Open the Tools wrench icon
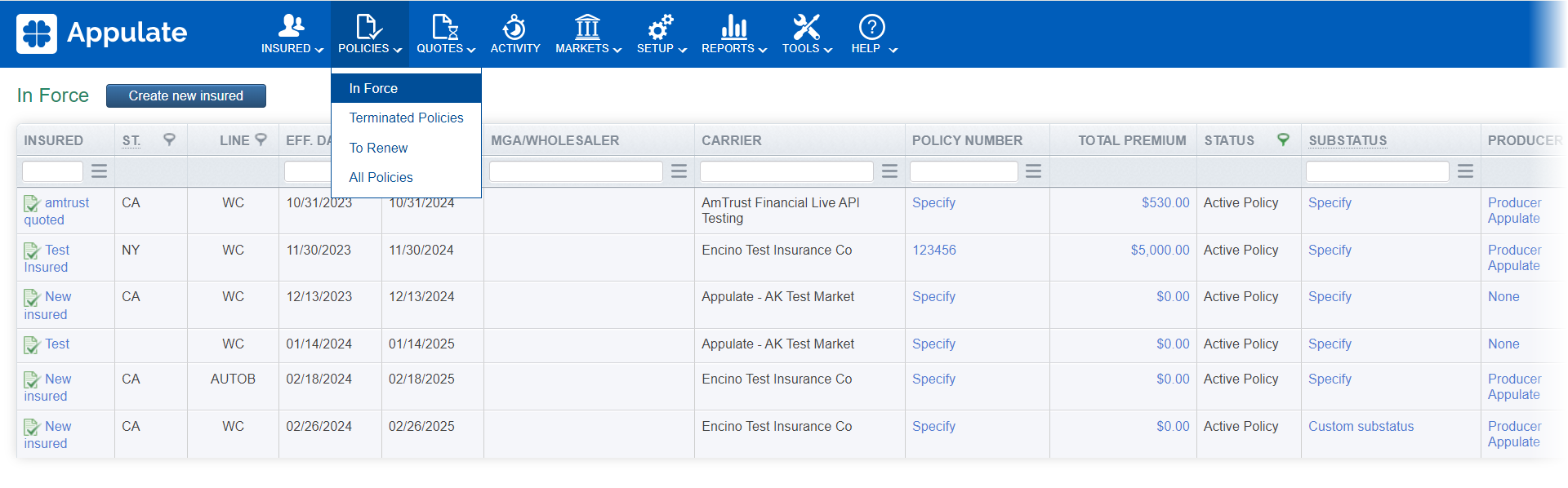The height and width of the screenshot is (488, 1568). [806, 27]
